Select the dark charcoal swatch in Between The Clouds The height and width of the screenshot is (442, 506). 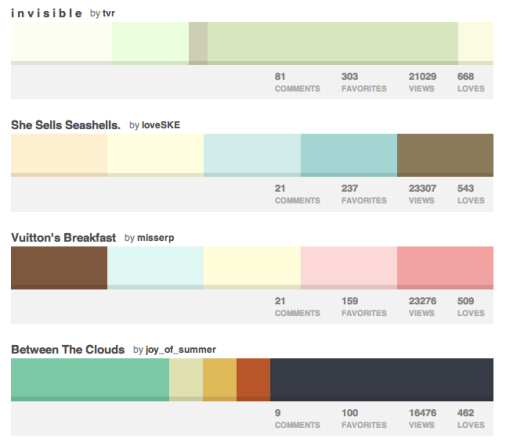[x=382, y=380]
